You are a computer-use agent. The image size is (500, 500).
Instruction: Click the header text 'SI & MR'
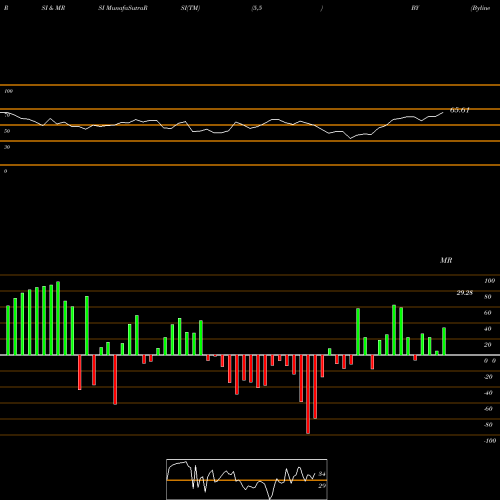pyautogui.click(x=53, y=8)
